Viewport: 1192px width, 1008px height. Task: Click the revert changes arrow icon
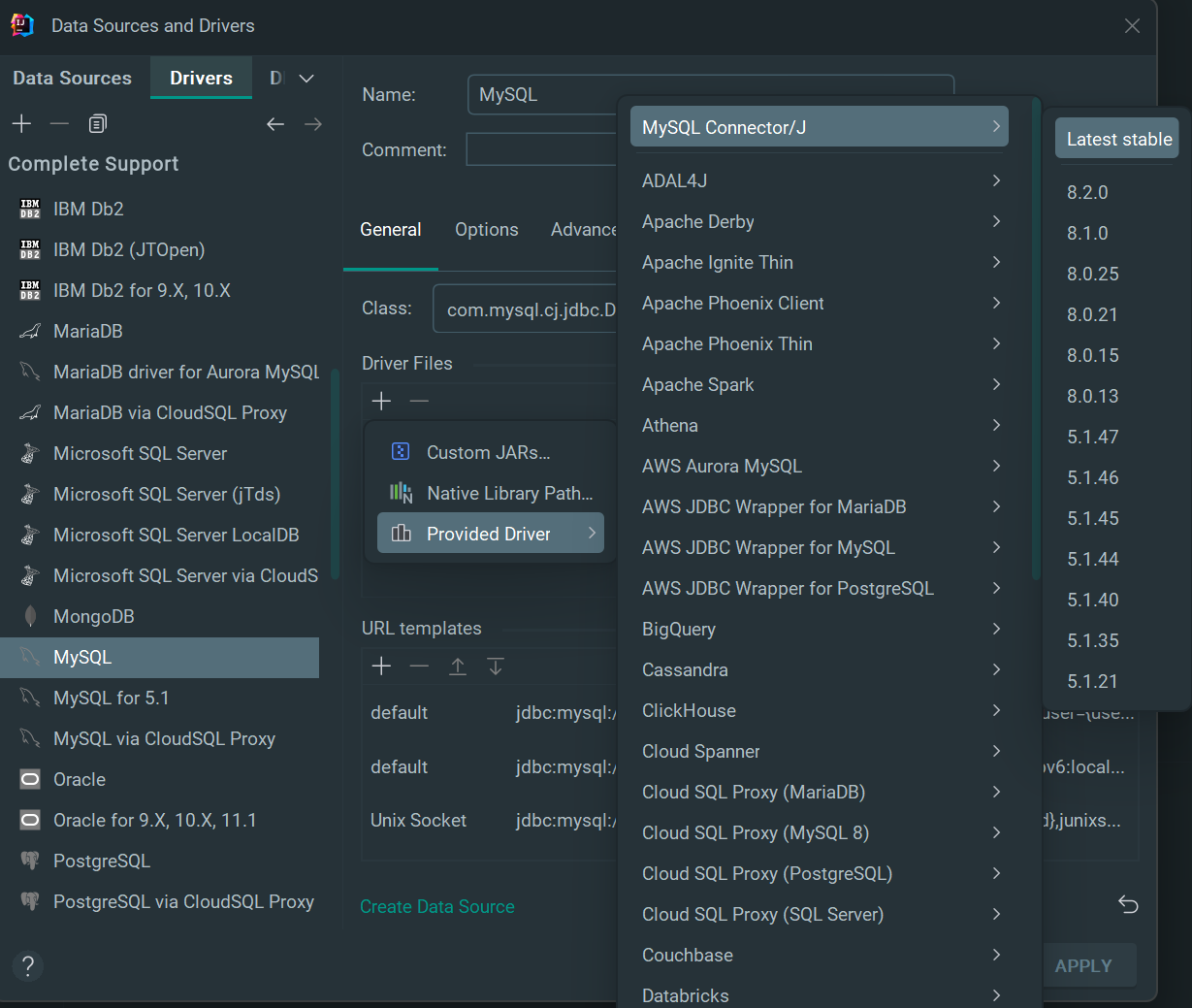1128,905
